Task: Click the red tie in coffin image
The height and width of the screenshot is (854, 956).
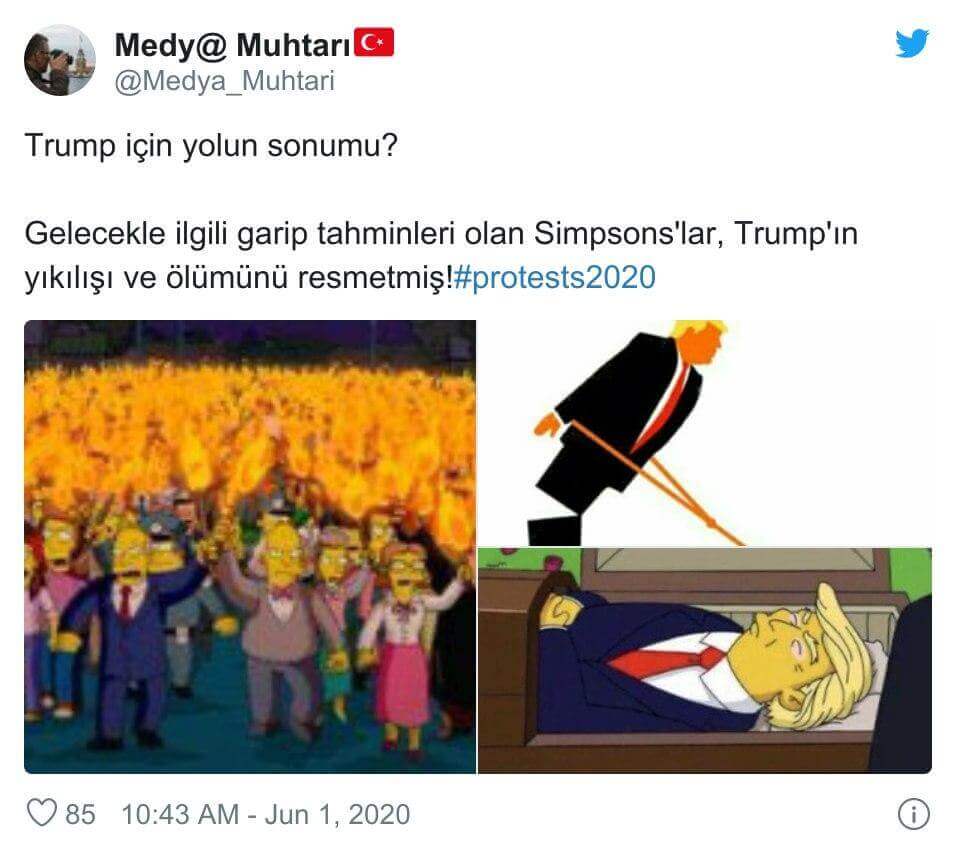Action: pos(668,660)
